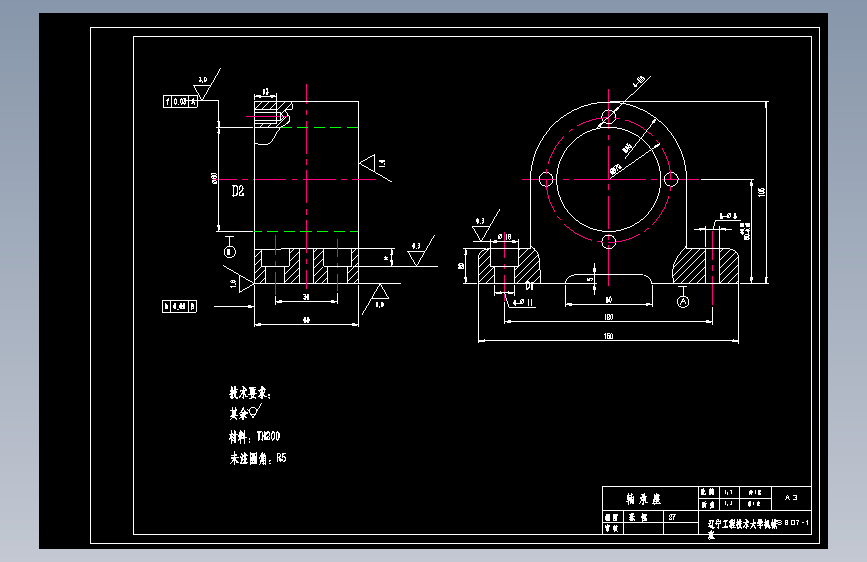Select the "160" overall width dimension

[x=608, y=336]
